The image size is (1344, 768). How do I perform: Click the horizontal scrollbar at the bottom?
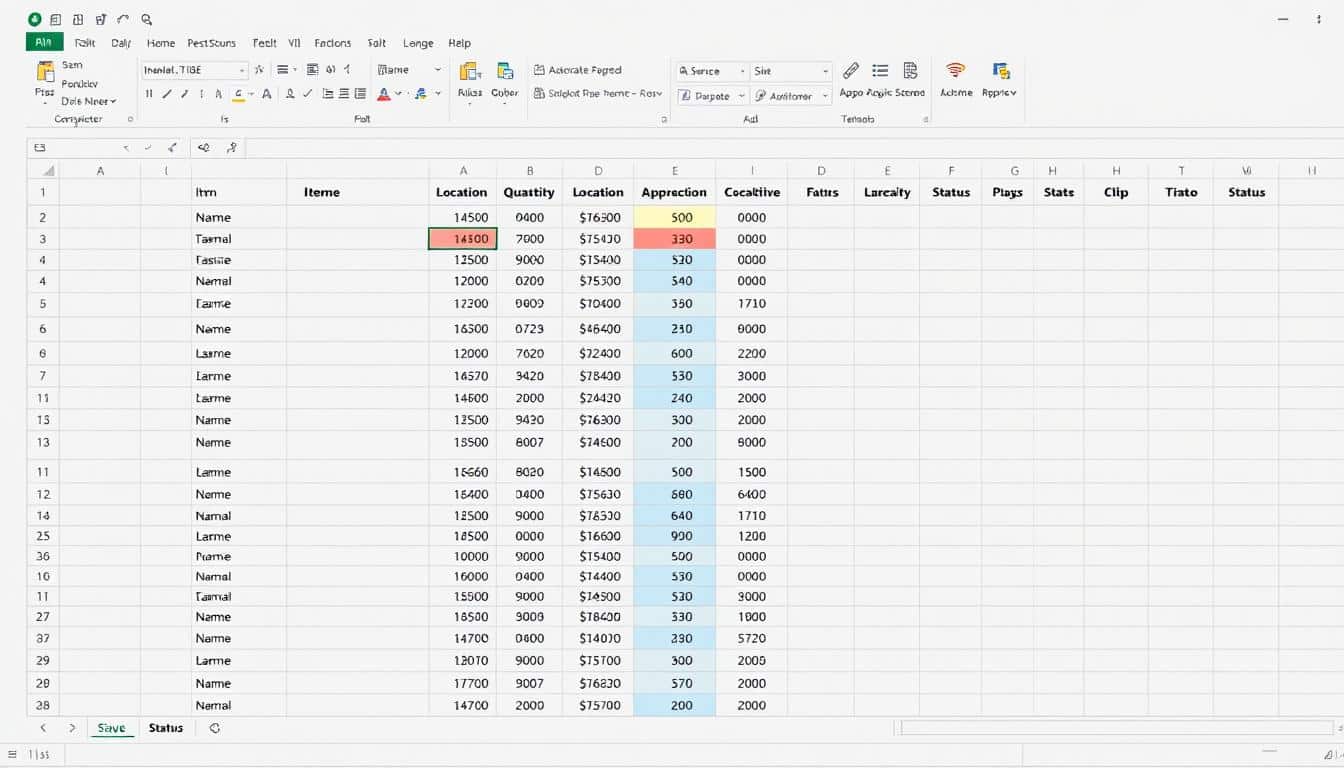click(x=1117, y=728)
